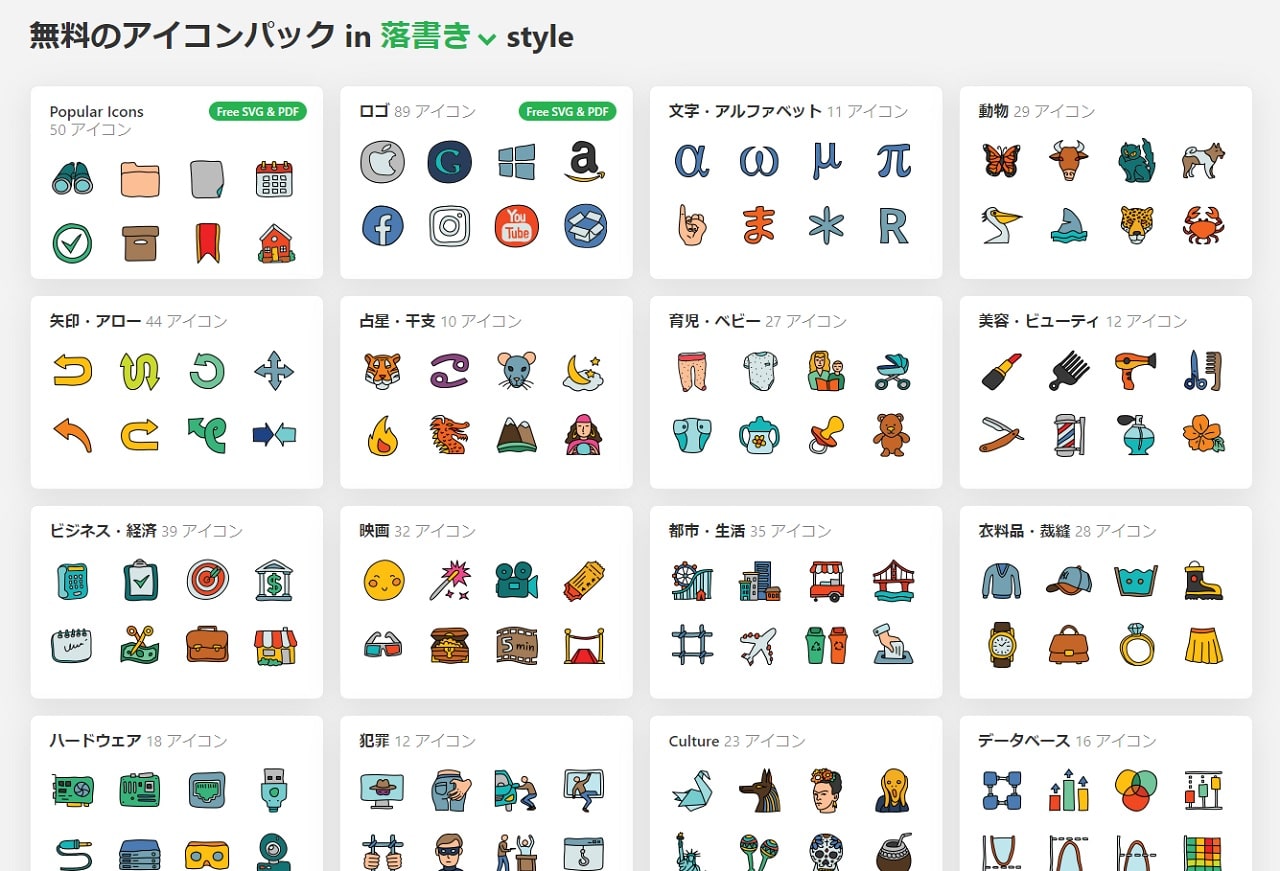This screenshot has height=871, width=1280.
Task: Click the diamond ring icon
Action: pos(1136,645)
